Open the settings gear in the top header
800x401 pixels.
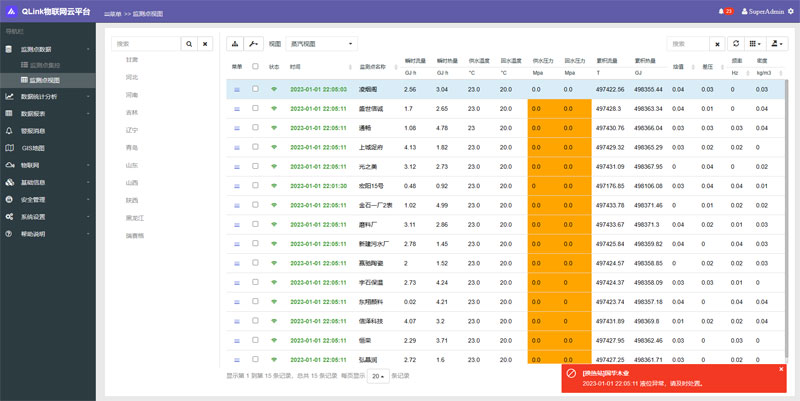click(791, 11)
